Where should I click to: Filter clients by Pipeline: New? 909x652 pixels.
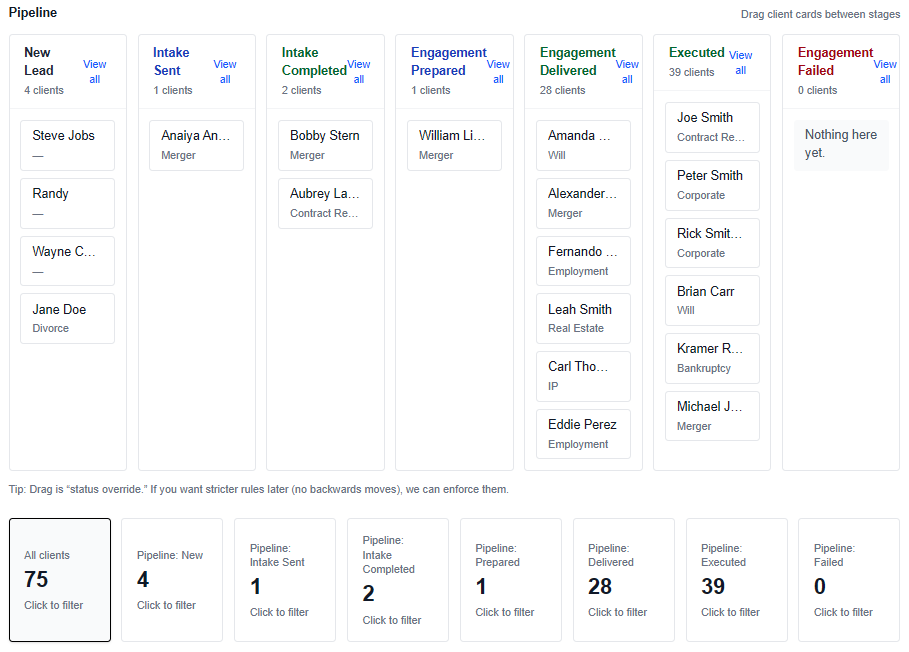pos(172,580)
